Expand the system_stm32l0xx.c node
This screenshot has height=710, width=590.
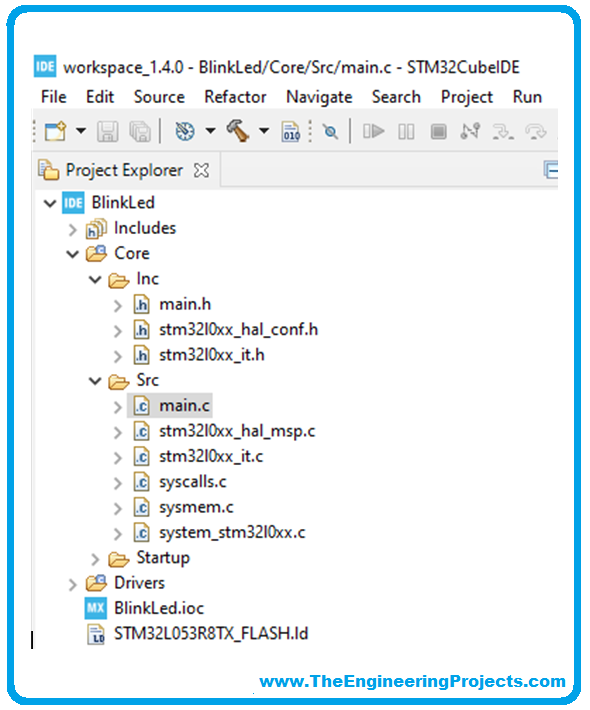(118, 534)
